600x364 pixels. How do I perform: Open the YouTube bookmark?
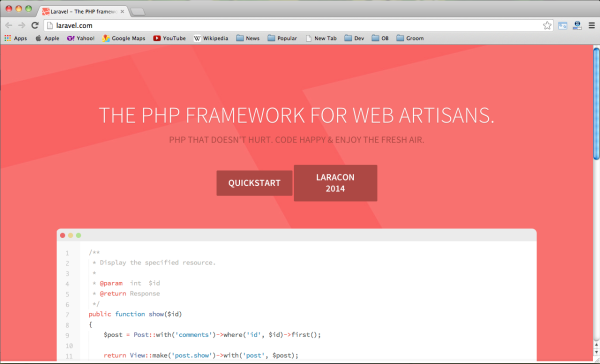pos(169,38)
